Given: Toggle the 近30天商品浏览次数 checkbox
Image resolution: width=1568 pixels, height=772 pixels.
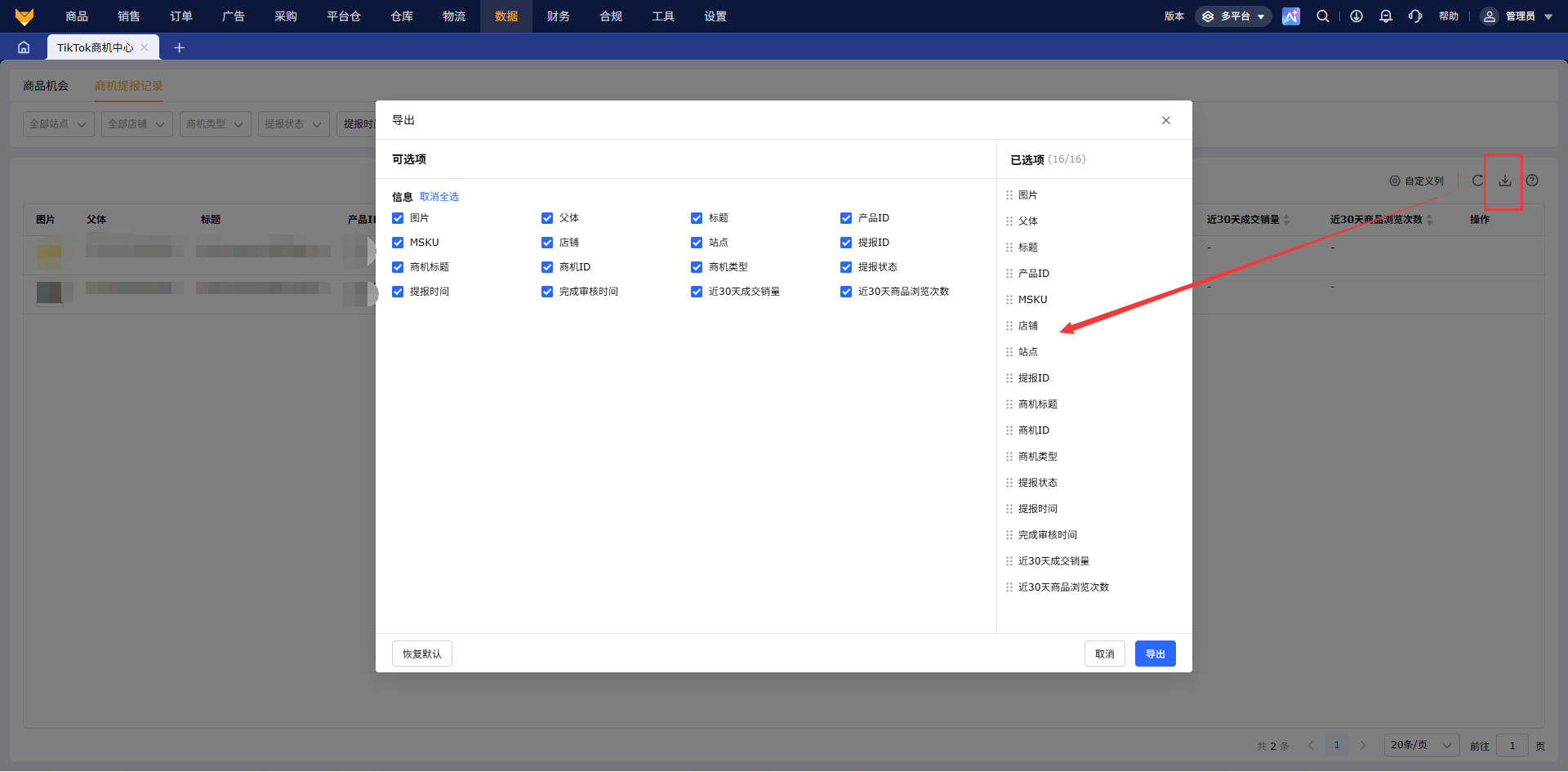Looking at the screenshot, I should pos(846,292).
